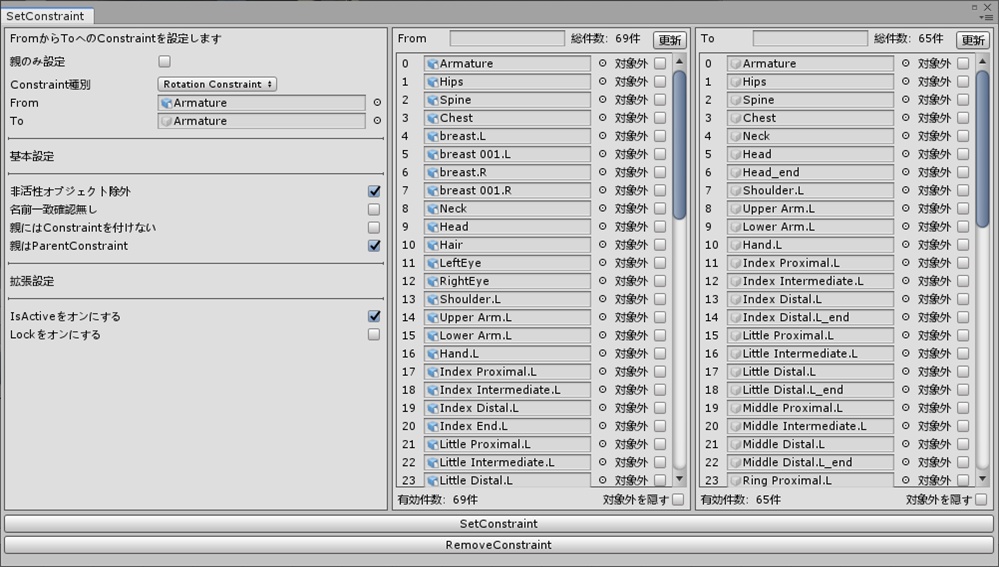This screenshot has height=567, width=999.
Task: Click object picker circle on To row Neck
Action: 906,136
